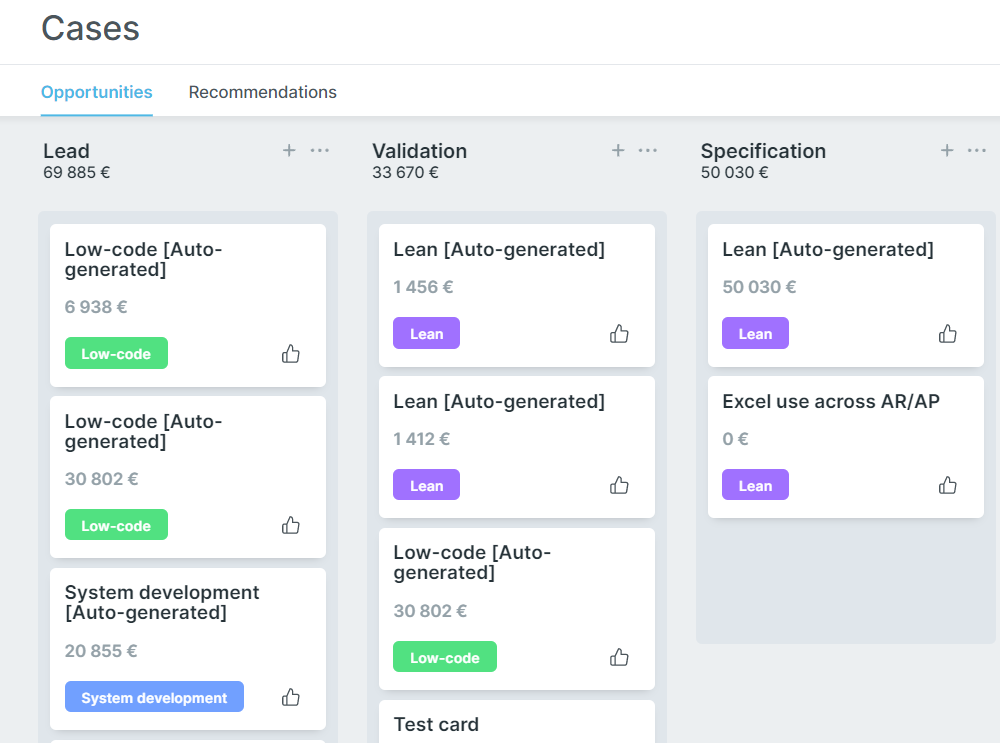
Task: Click the plus icon in the Validation column
Action: pos(618,150)
